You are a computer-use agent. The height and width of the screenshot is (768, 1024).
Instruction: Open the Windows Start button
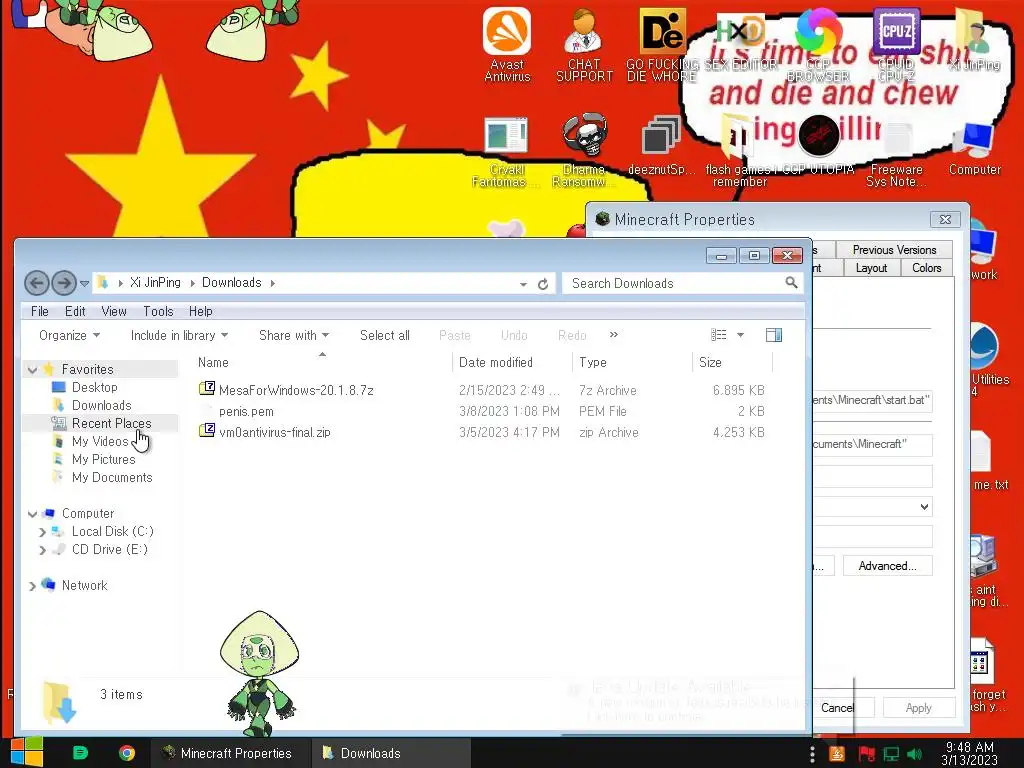coord(26,752)
